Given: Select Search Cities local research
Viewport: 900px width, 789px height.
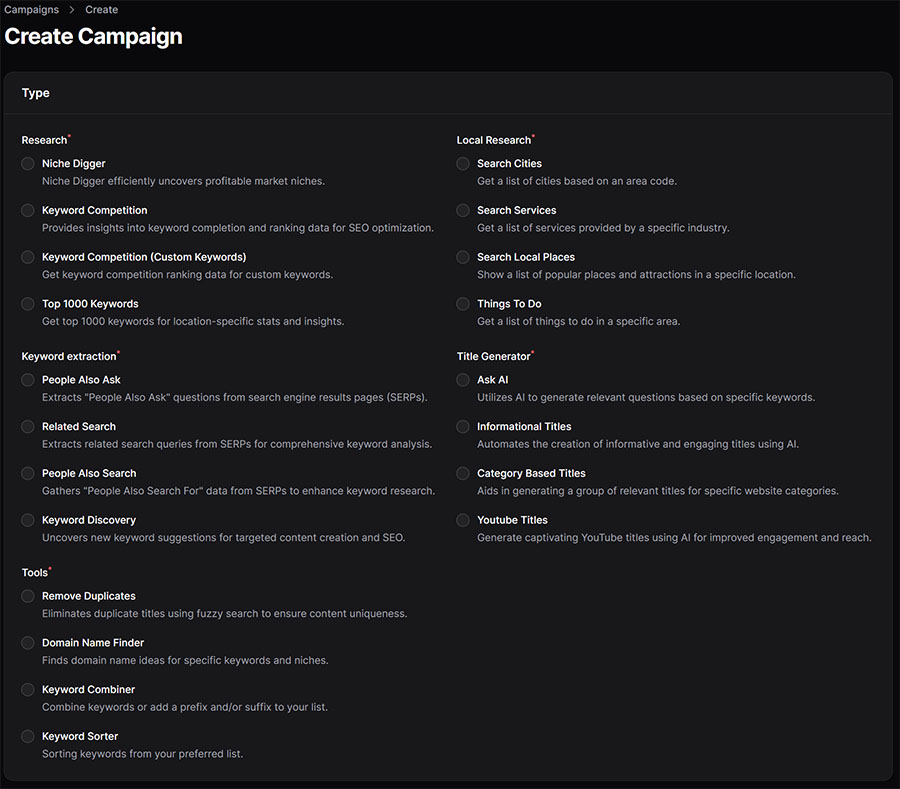Looking at the screenshot, I should pyautogui.click(x=462, y=163).
